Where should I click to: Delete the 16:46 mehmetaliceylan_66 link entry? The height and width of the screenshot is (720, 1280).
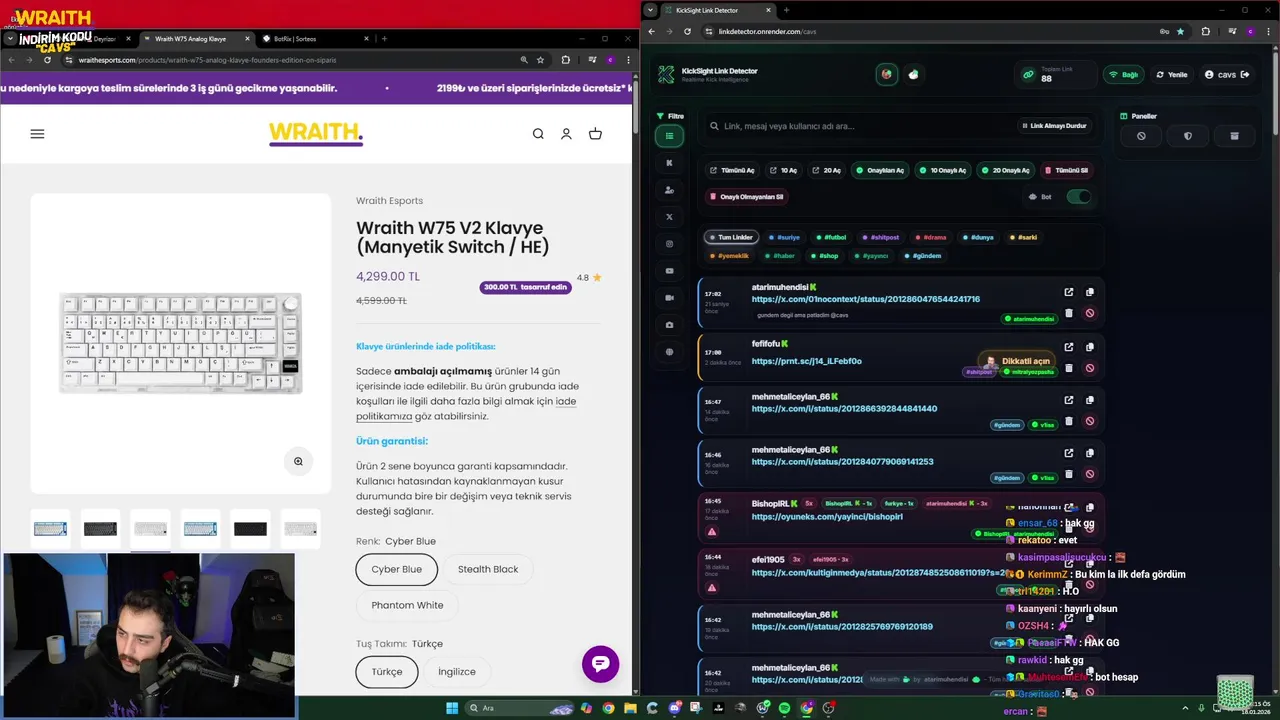[x=1069, y=474]
